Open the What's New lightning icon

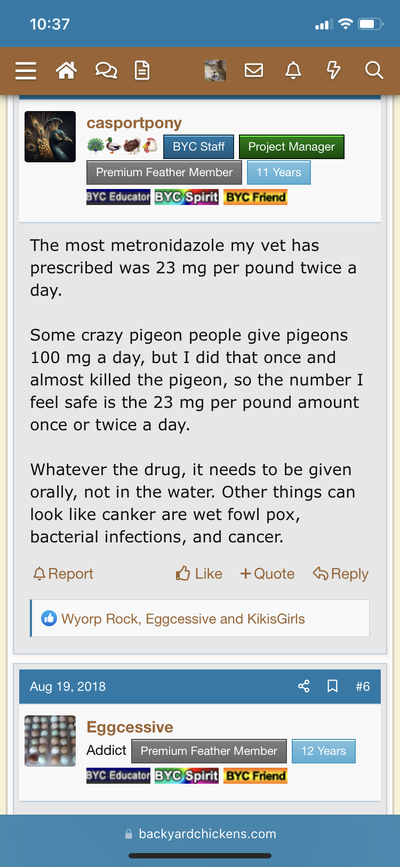point(333,71)
